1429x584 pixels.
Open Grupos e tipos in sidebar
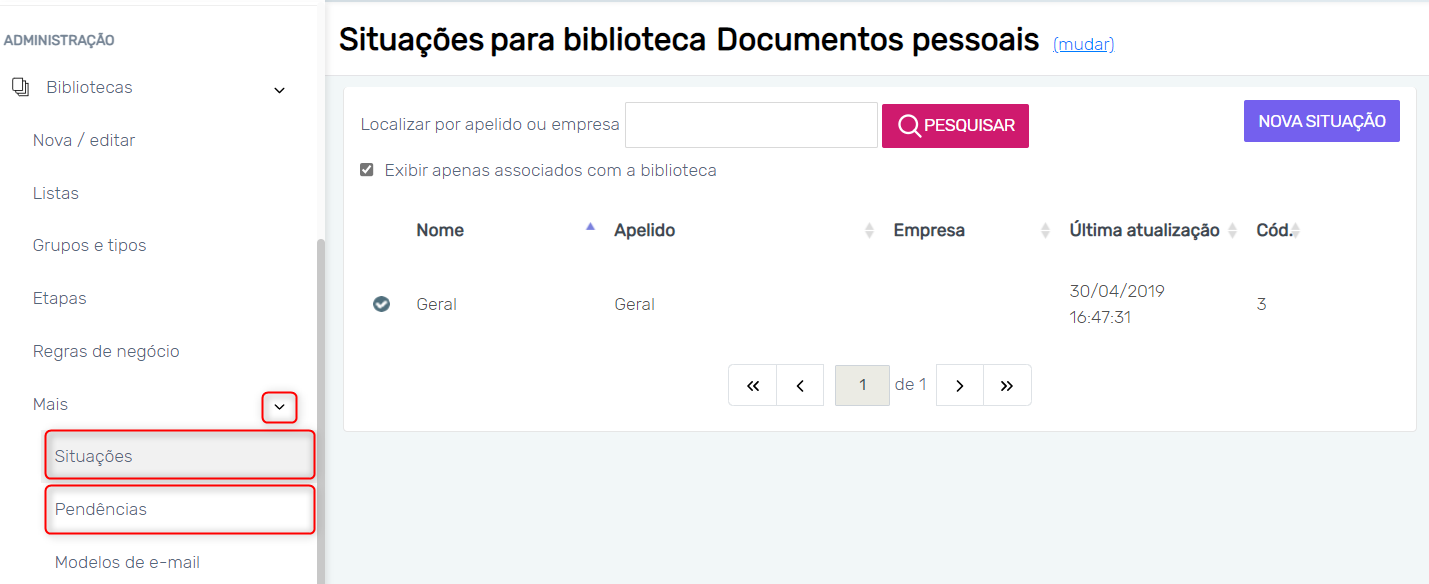point(90,245)
